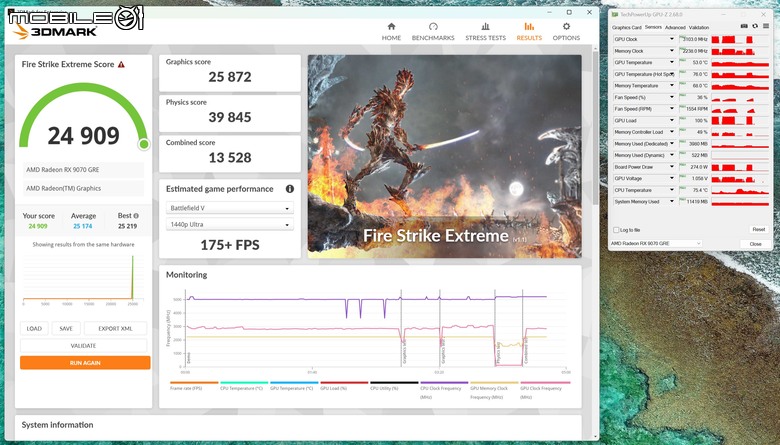Click the score distribution histogram
780x445 pixels.
[83, 278]
